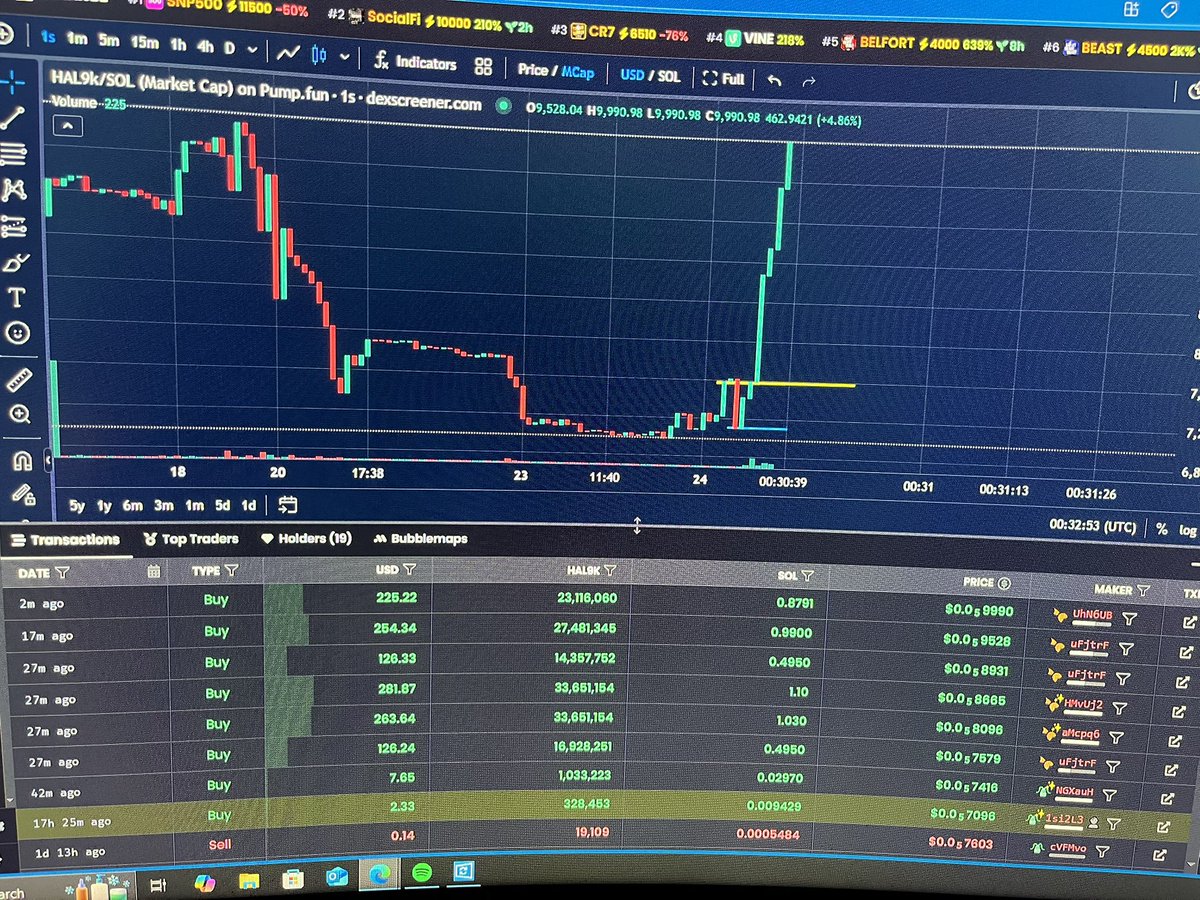Open the go-to-date calendar icon
The width and height of the screenshot is (1200, 900).
tap(287, 504)
